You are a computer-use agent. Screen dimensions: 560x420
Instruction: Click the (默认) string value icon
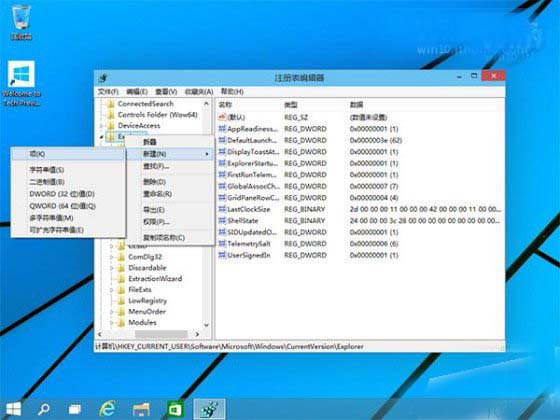tap(222, 117)
